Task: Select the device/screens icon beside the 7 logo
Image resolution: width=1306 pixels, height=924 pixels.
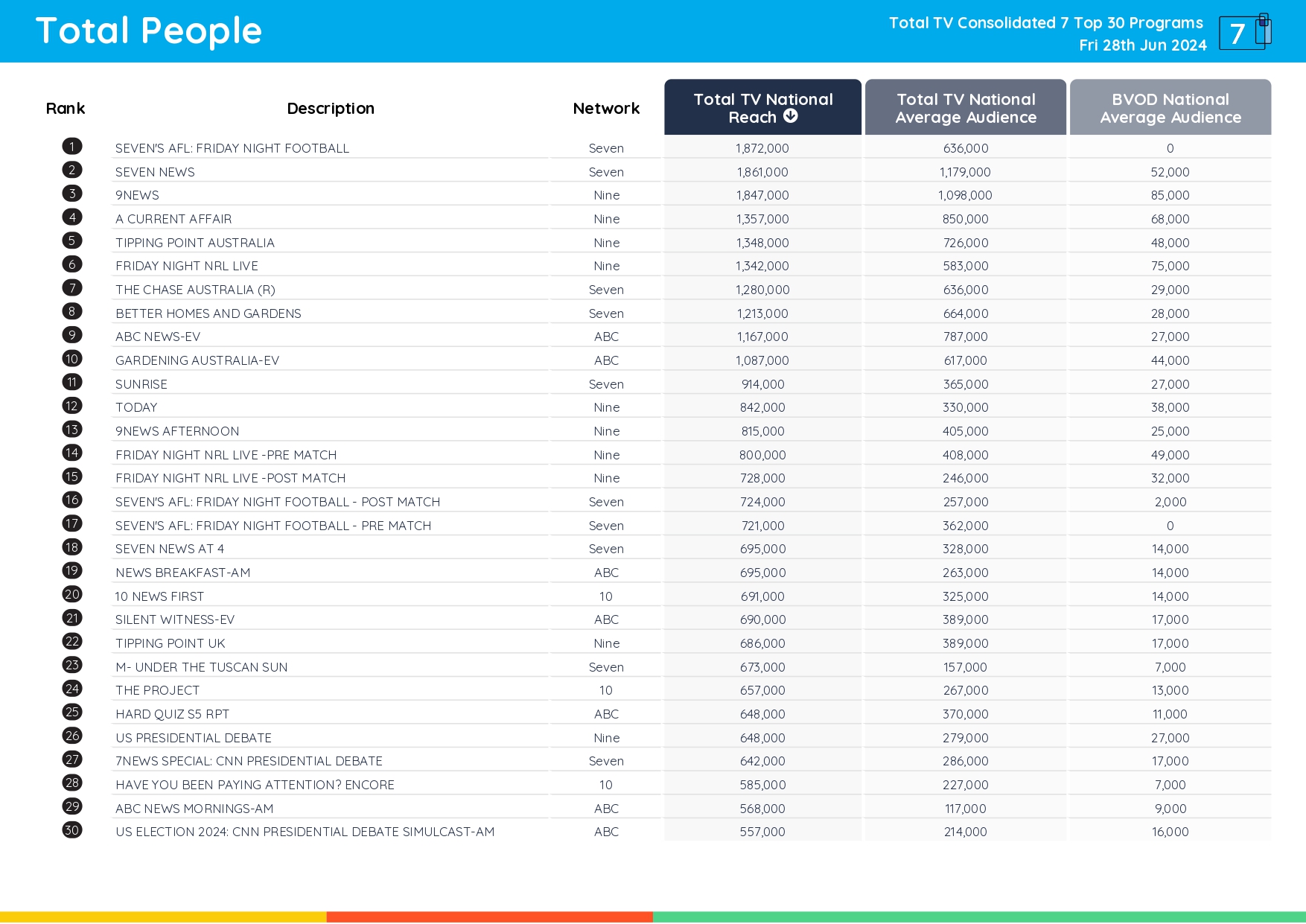Action: [1263, 30]
